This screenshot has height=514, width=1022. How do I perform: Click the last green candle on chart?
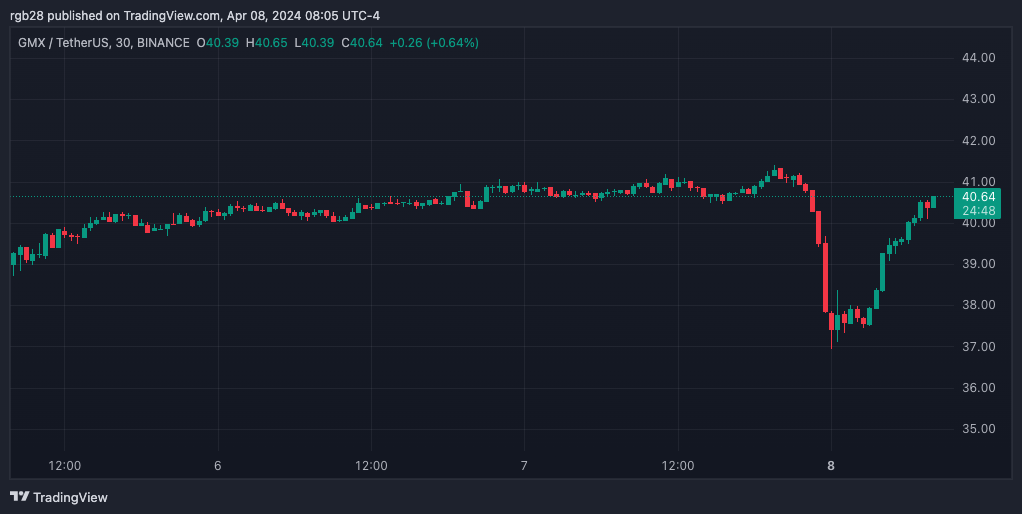(x=934, y=201)
